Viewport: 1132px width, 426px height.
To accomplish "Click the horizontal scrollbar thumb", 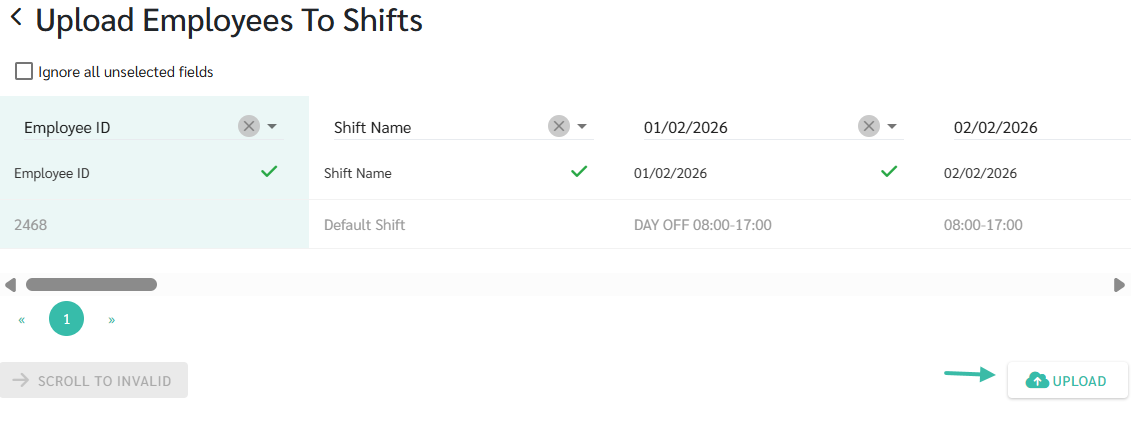I will coord(91,285).
